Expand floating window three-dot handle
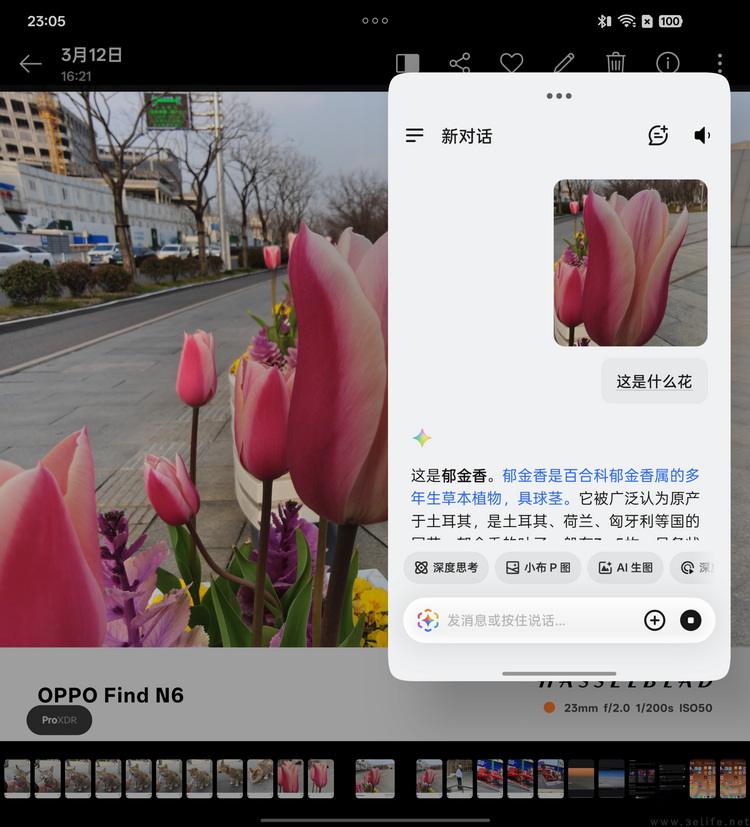This screenshot has height=827, width=750. coord(559,96)
